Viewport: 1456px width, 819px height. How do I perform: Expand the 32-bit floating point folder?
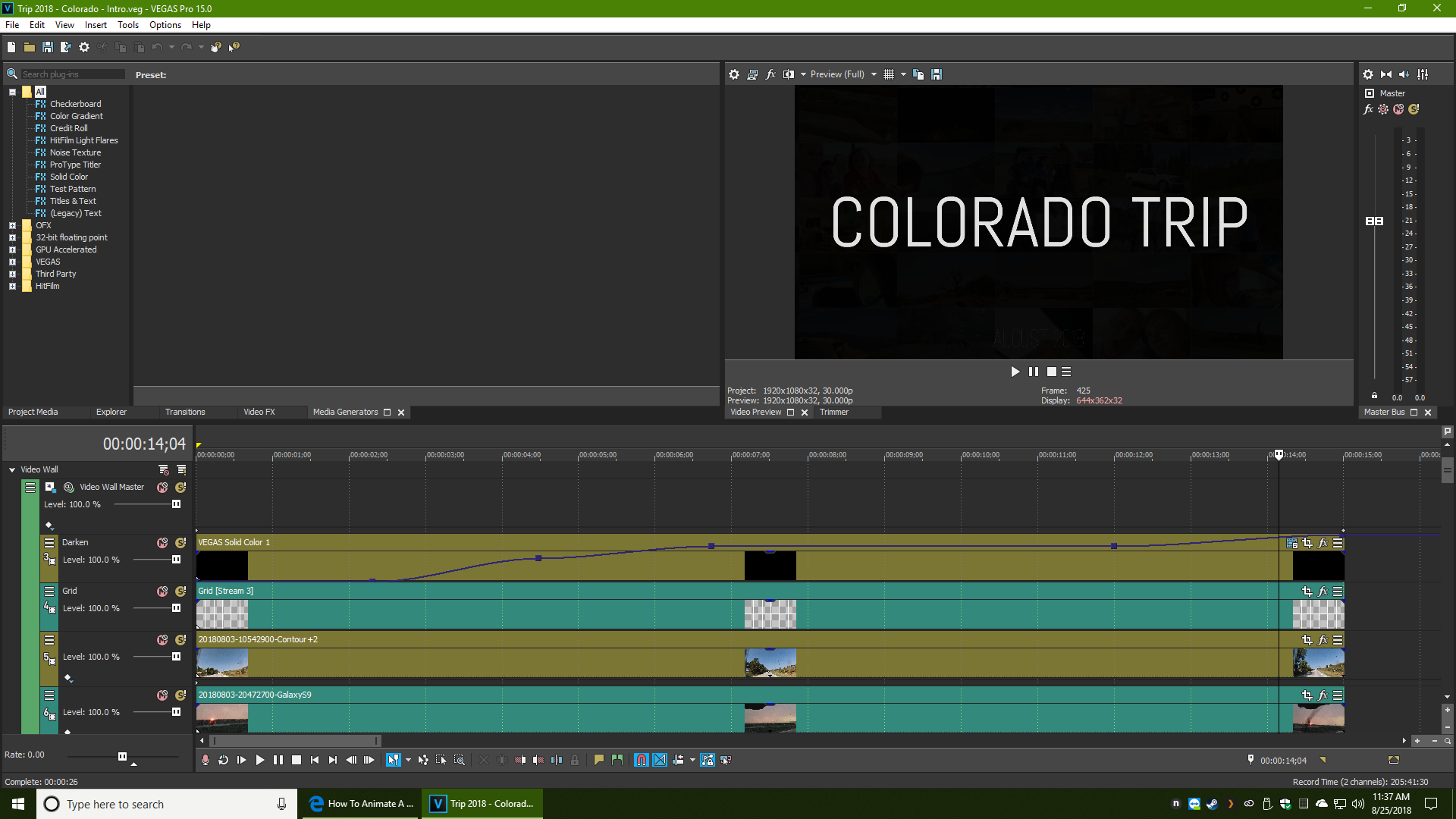pyautogui.click(x=12, y=237)
